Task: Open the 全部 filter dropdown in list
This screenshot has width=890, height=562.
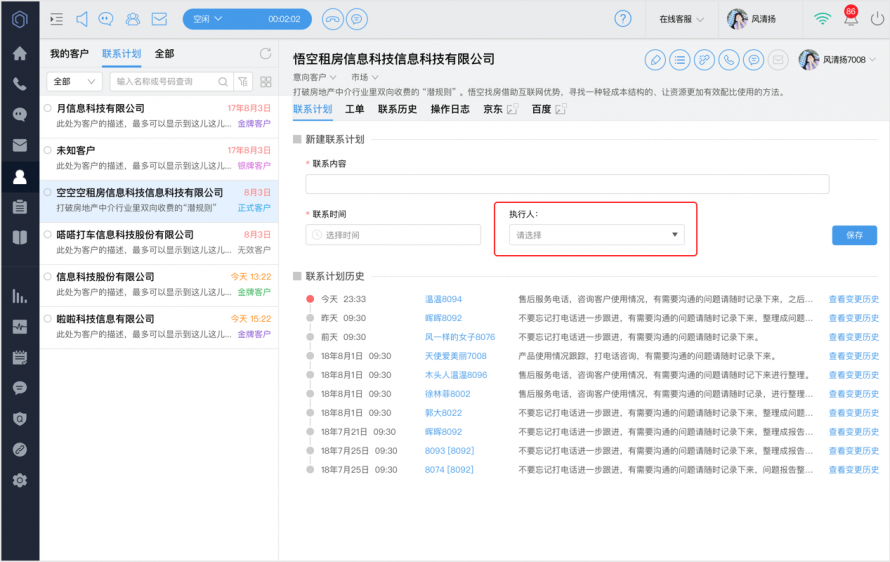Action: tap(74, 82)
